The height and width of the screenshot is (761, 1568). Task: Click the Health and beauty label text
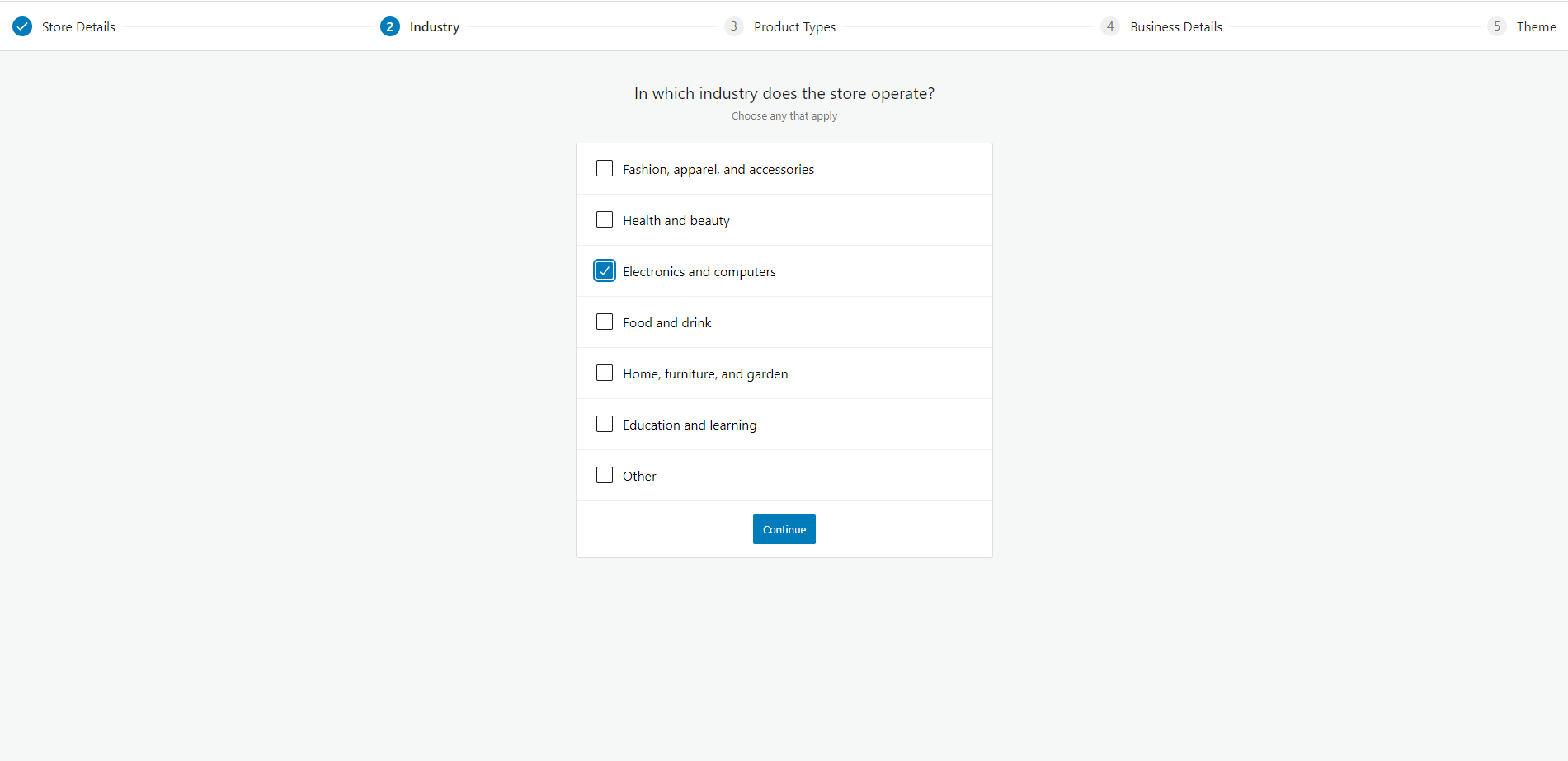[676, 220]
